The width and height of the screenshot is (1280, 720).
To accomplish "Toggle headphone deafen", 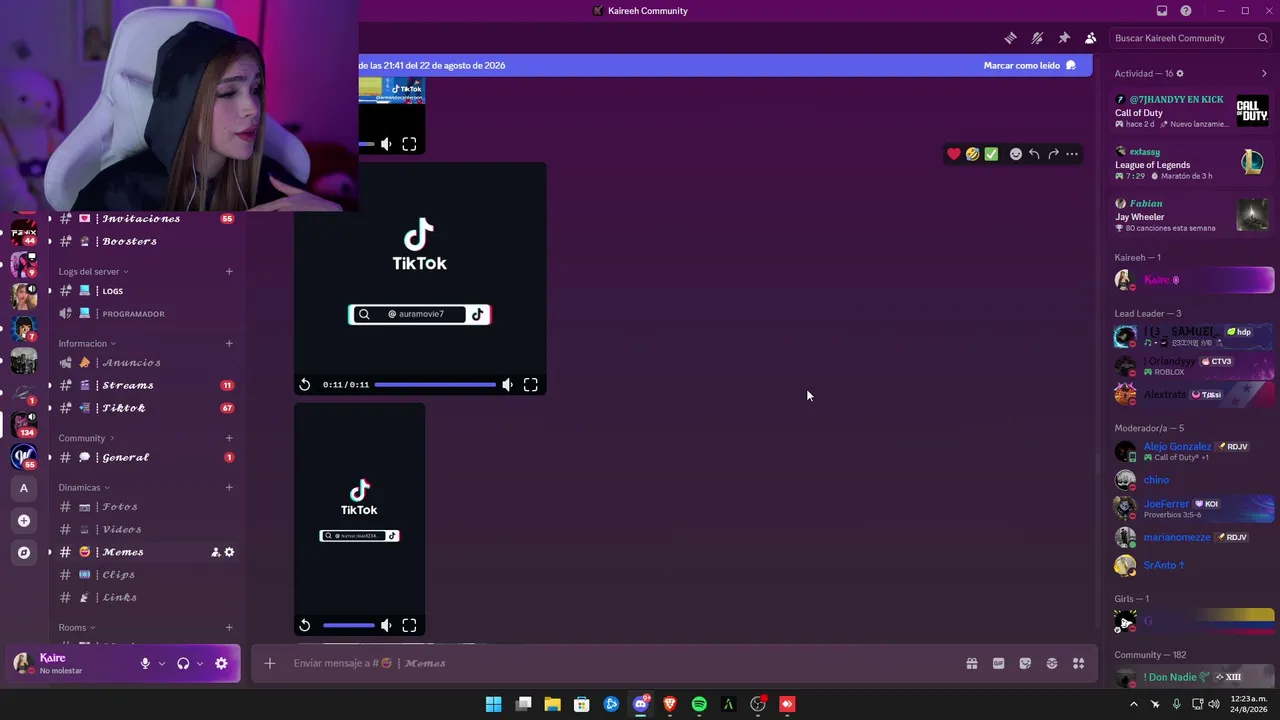I will pos(183,663).
